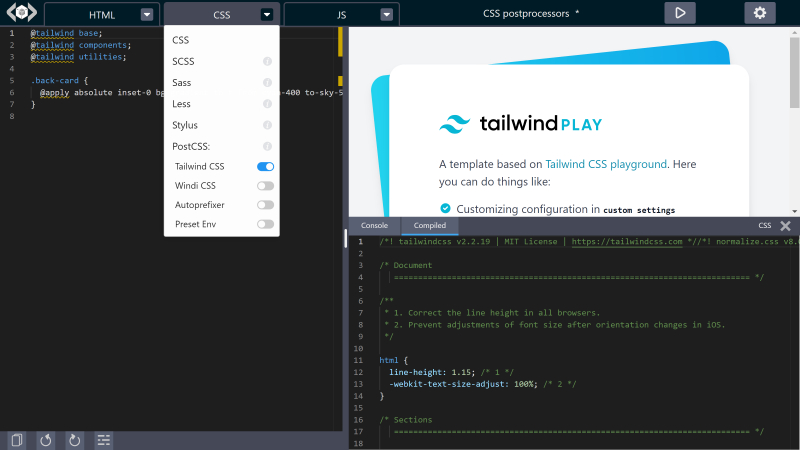Click the LiveCodes logo icon

pyautogui.click(x=20, y=14)
